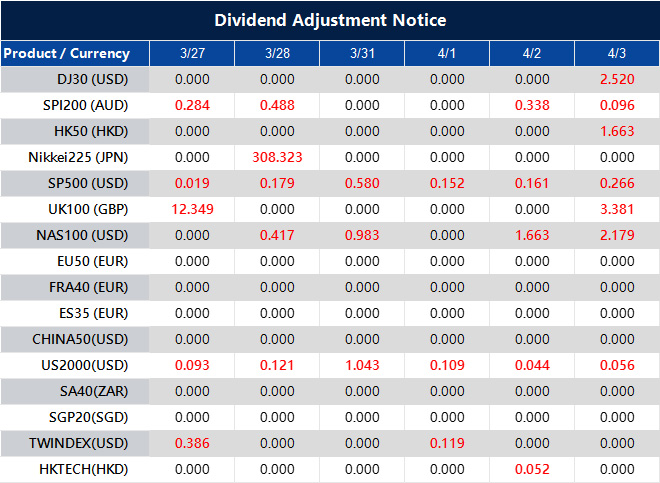
Task: Click the red 308.323 Nikkei225 value
Action: click(x=277, y=157)
